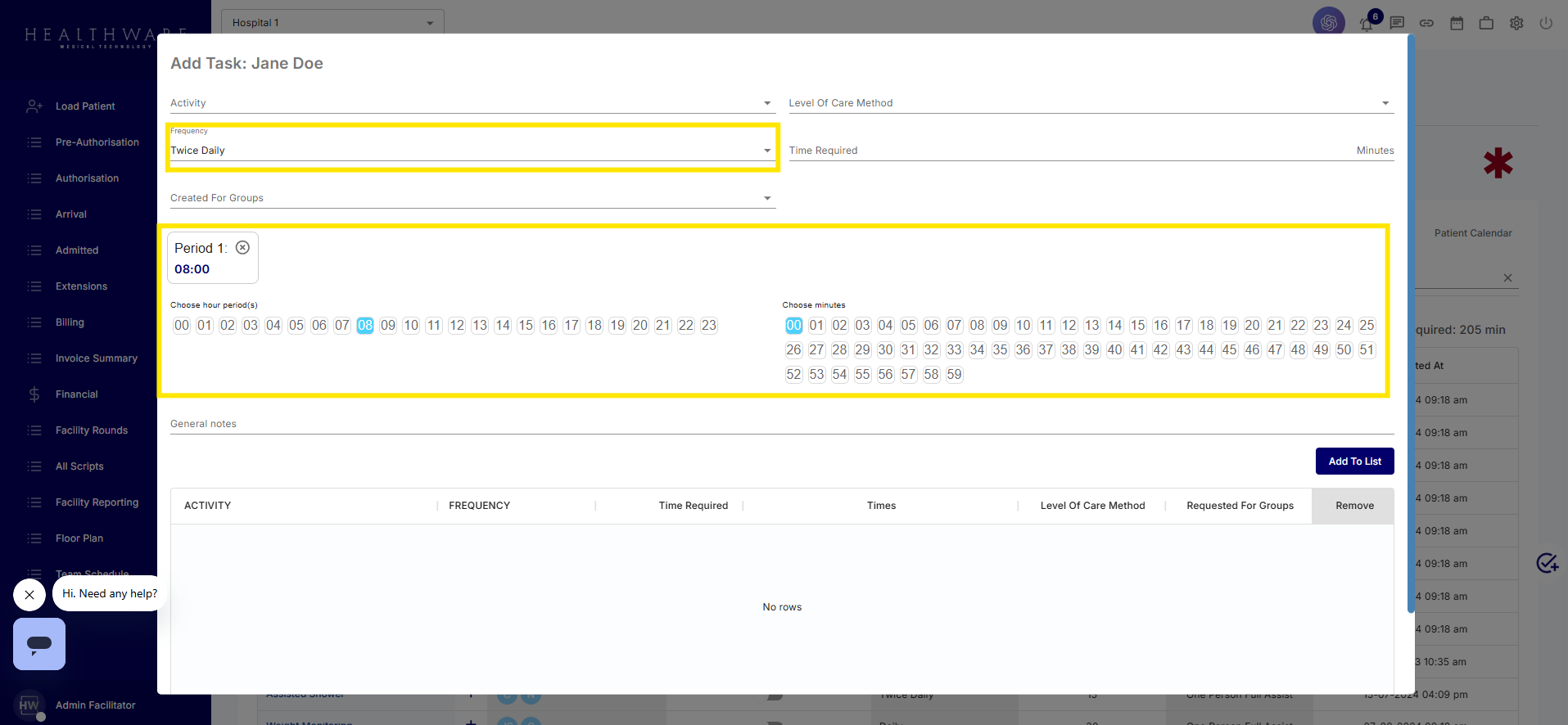The height and width of the screenshot is (725, 1568).
Task: Open Facility Rounds in the sidebar
Action: coord(91,430)
